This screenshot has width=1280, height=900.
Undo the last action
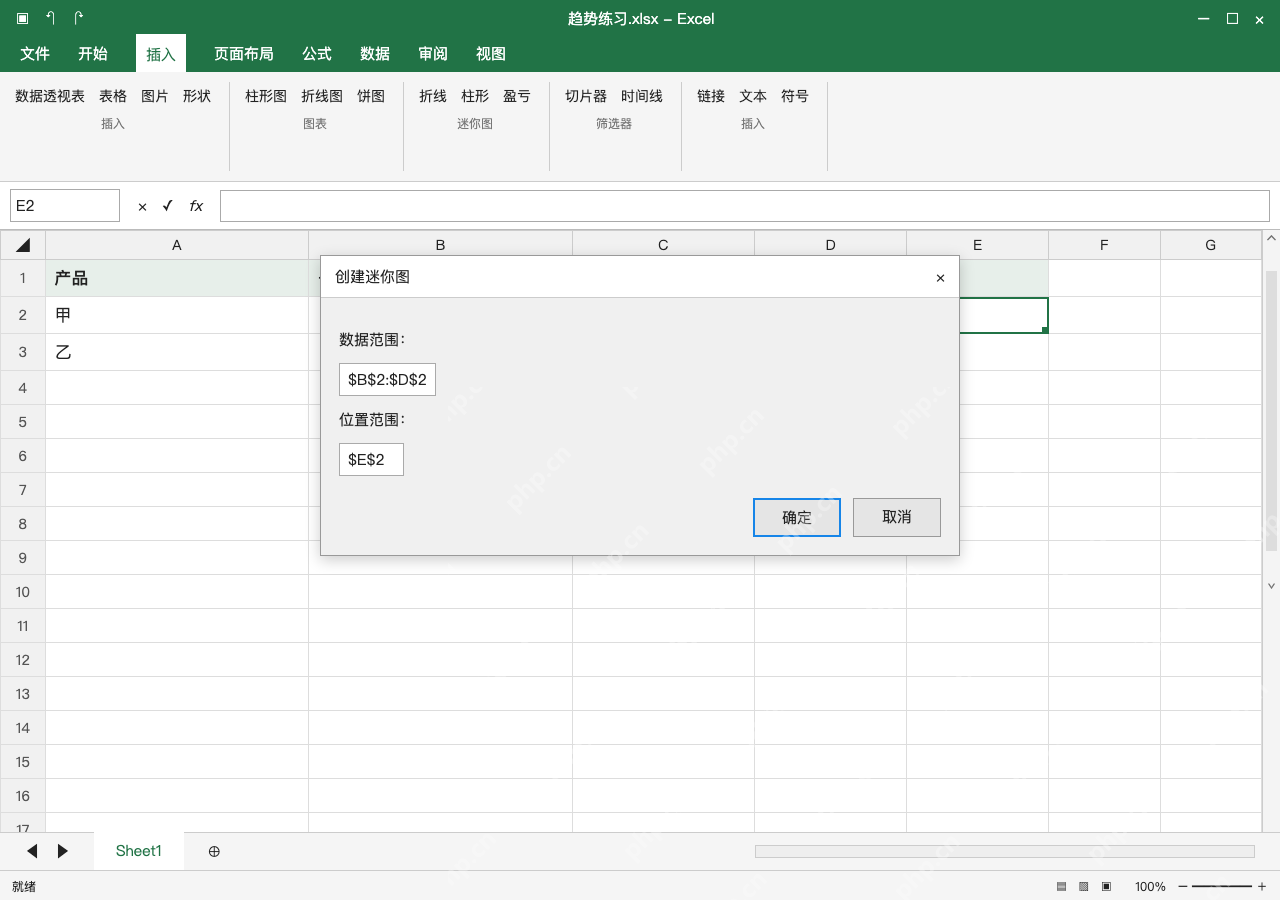50,18
